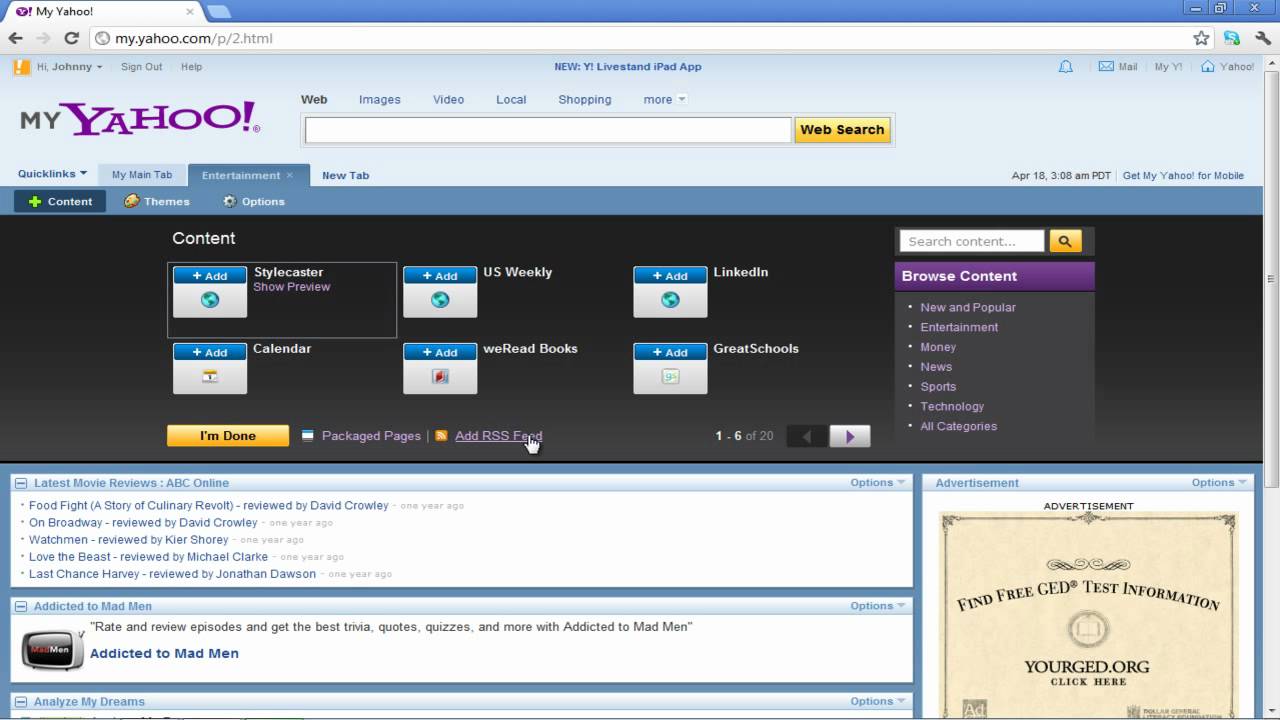Click the weRead Books module icon
Image resolution: width=1280 pixels, height=720 pixels.
(440, 377)
